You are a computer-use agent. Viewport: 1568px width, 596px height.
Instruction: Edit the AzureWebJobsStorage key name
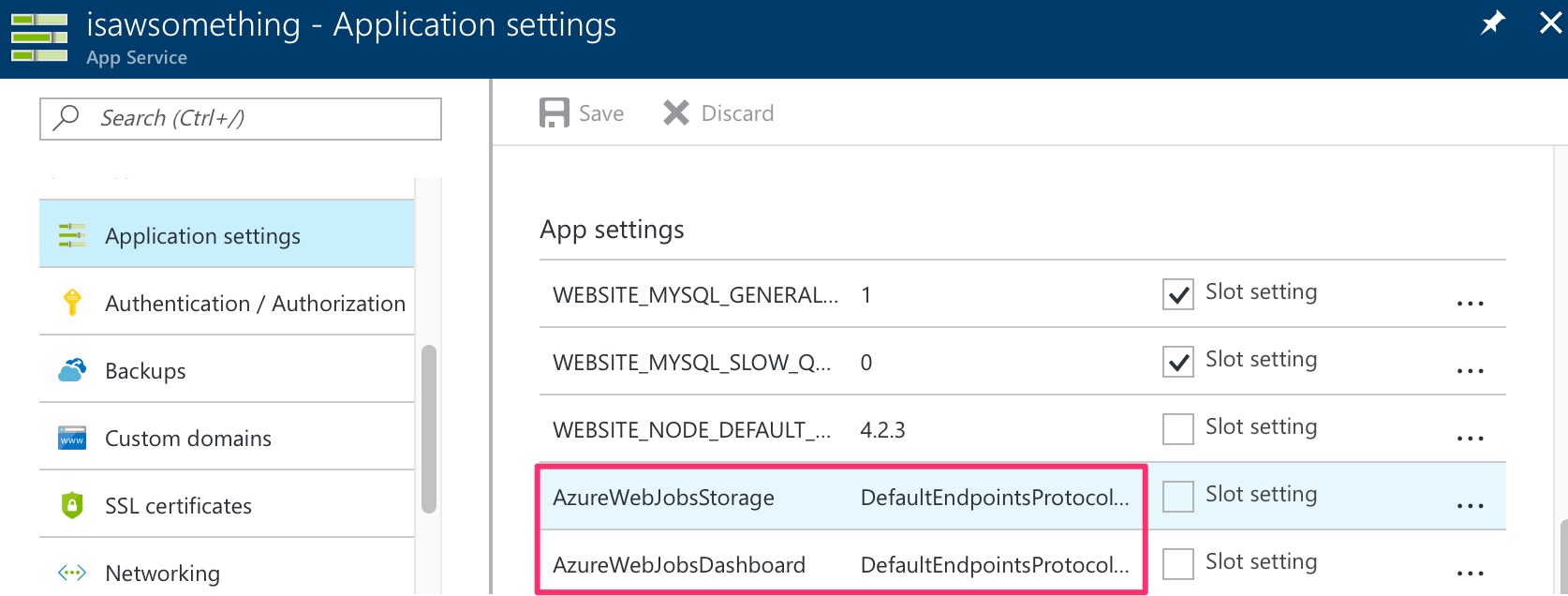coord(663,498)
